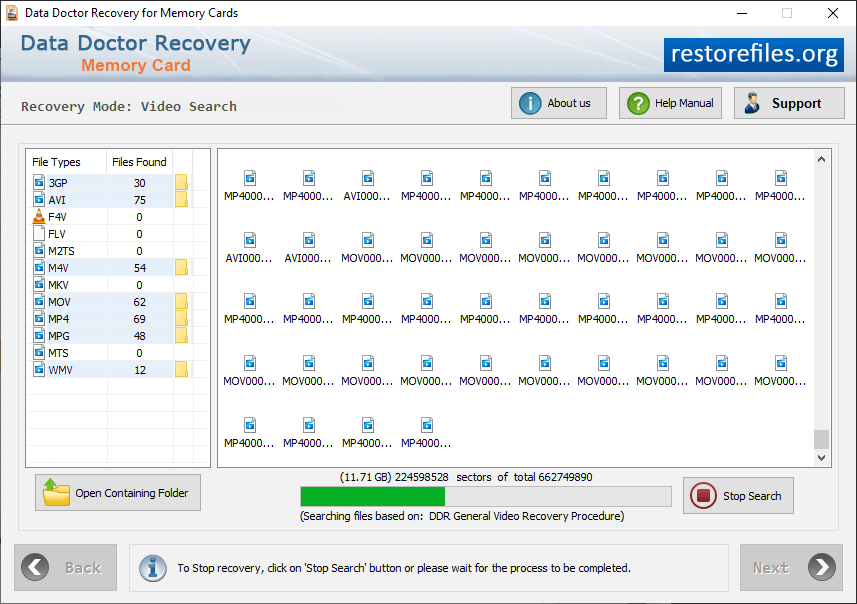Open the folder icon in the MPG row
This screenshot has width=857, height=604.
click(x=181, y=335)
